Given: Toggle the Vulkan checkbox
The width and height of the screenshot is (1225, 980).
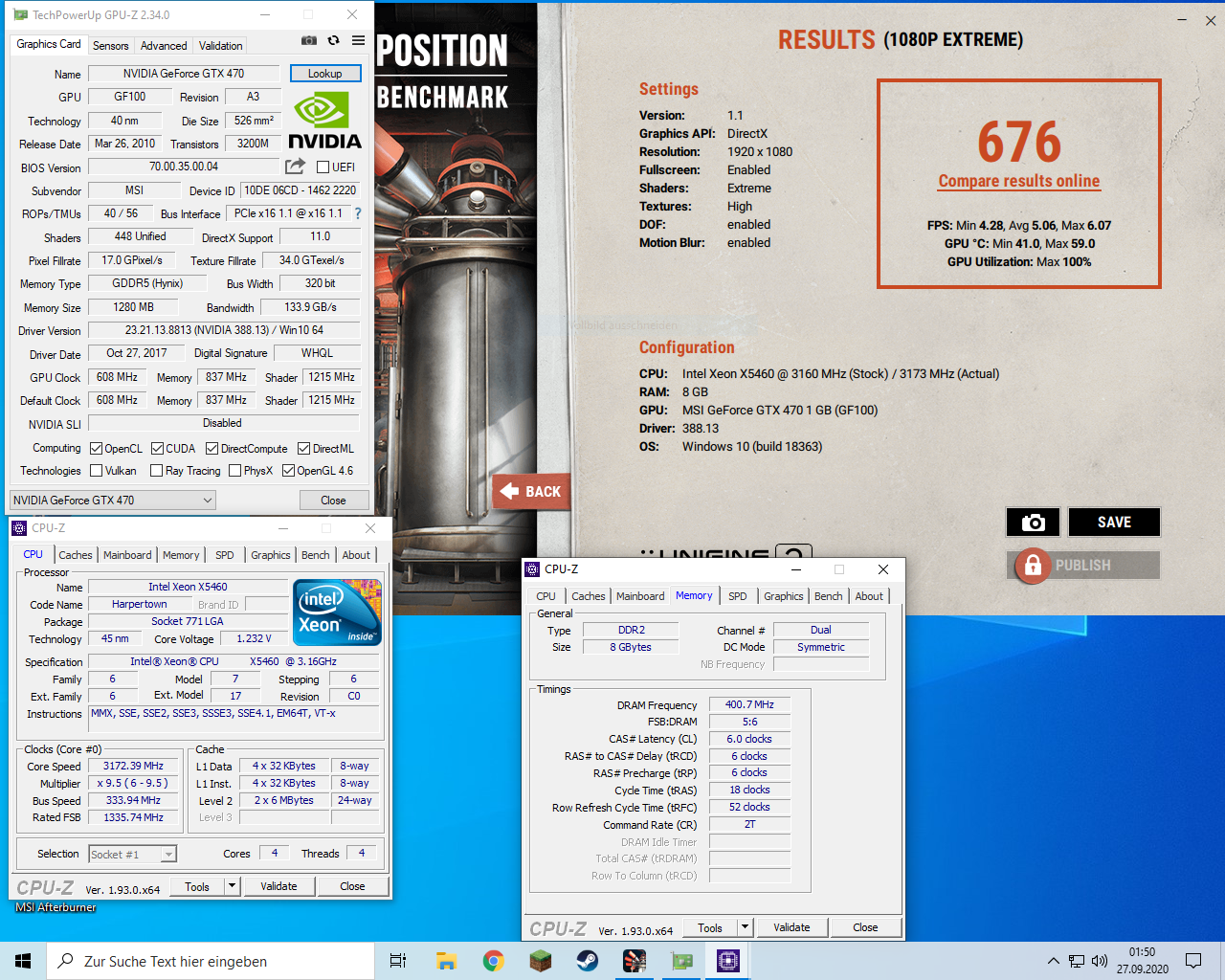Looking at the screenshot, I should 96,471.
